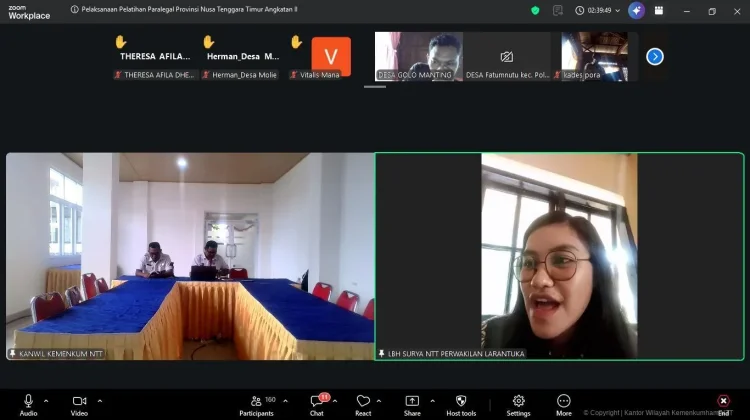Viewport: 750px width, 420px height.
Task: Toggle the Audio microphone mute
Action: click(28, 401)
